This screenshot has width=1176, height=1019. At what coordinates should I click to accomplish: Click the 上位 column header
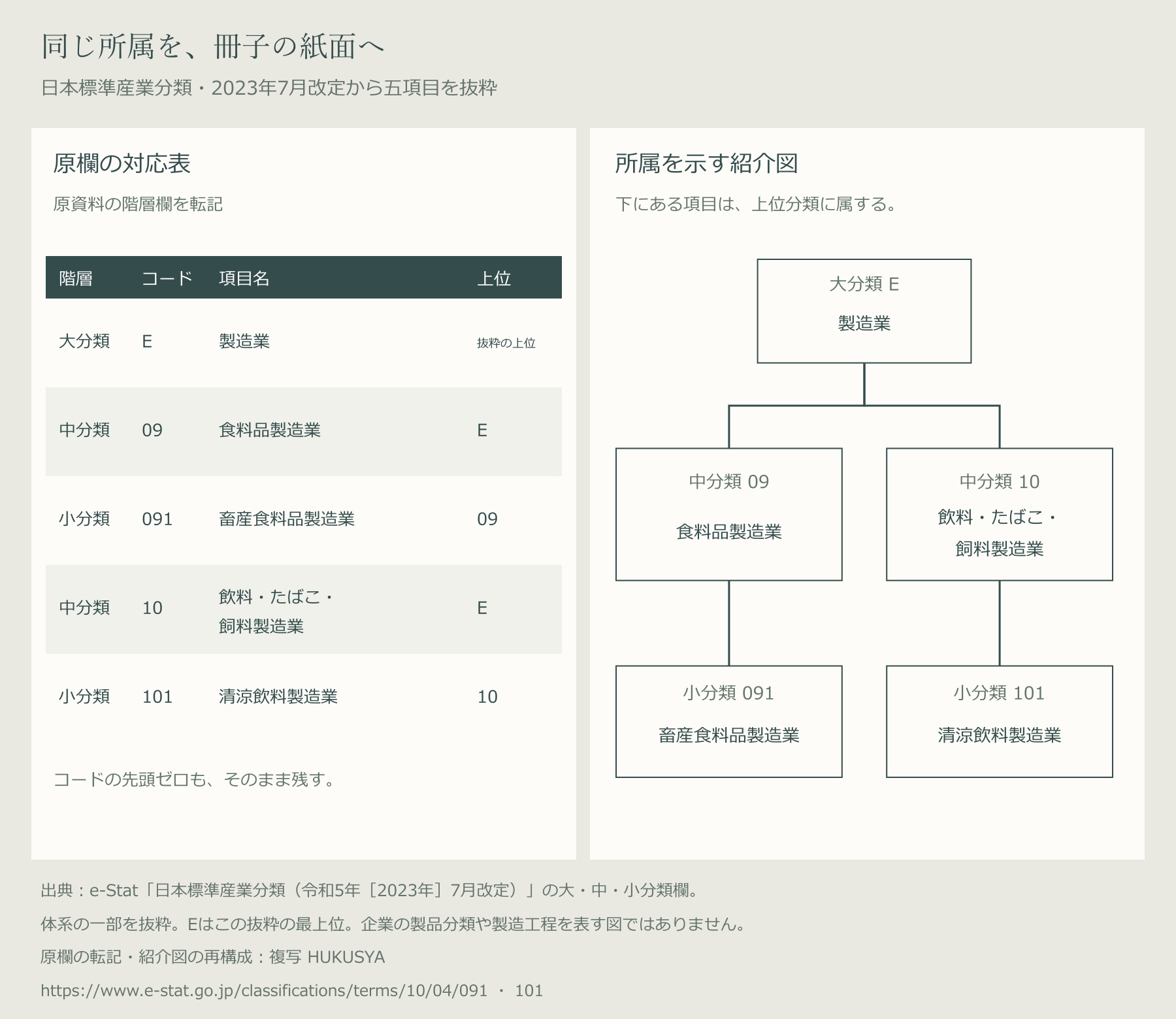494,278
